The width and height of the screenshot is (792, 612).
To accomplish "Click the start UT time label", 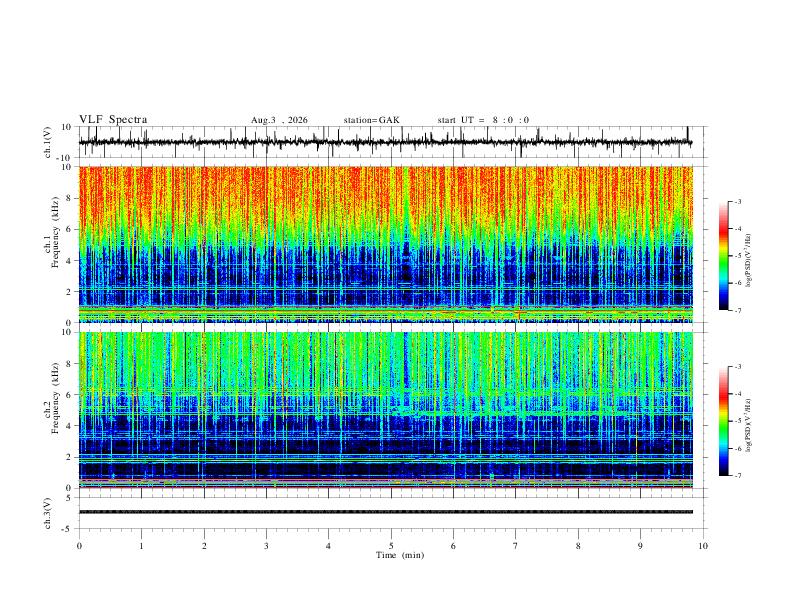I will click(483, 120).
